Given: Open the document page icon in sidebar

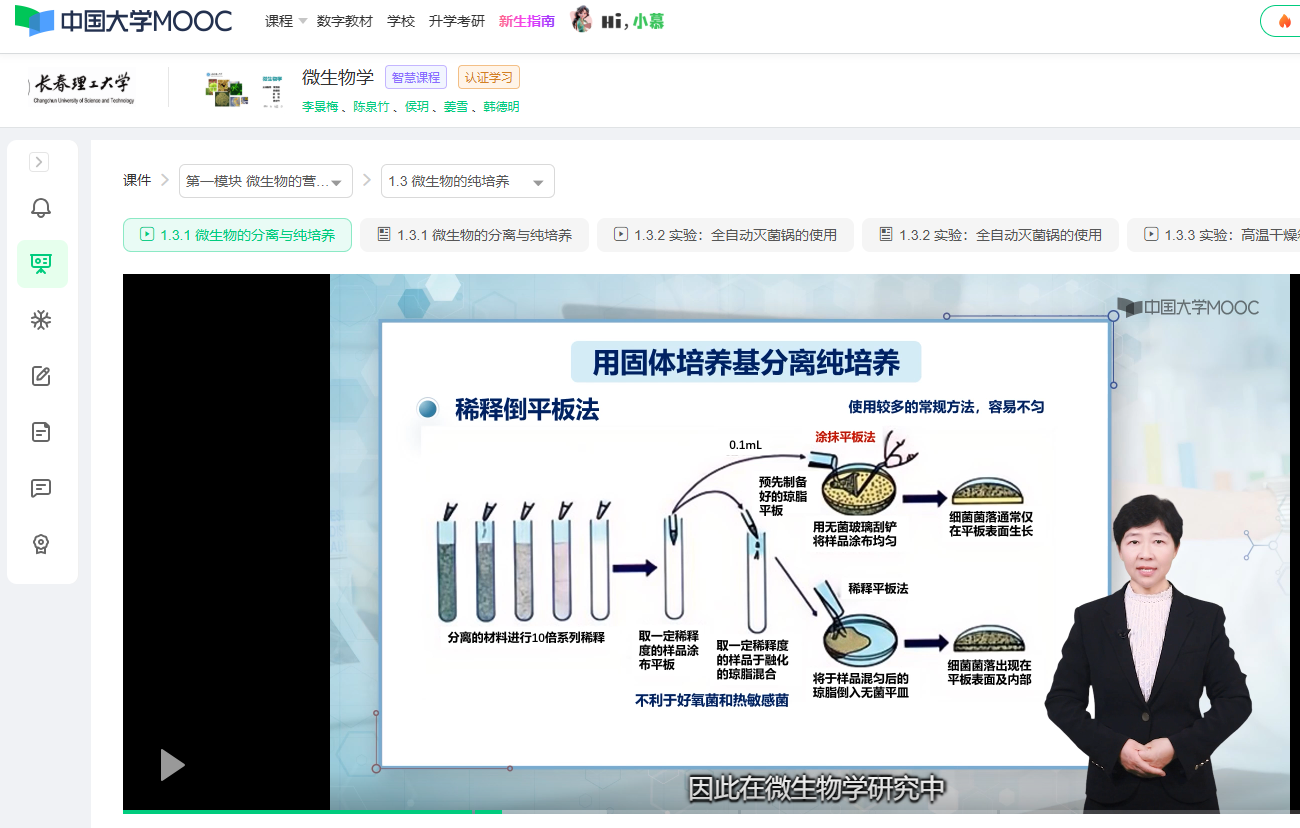Looking at the screenshot, I should click(x=41, y=432).
